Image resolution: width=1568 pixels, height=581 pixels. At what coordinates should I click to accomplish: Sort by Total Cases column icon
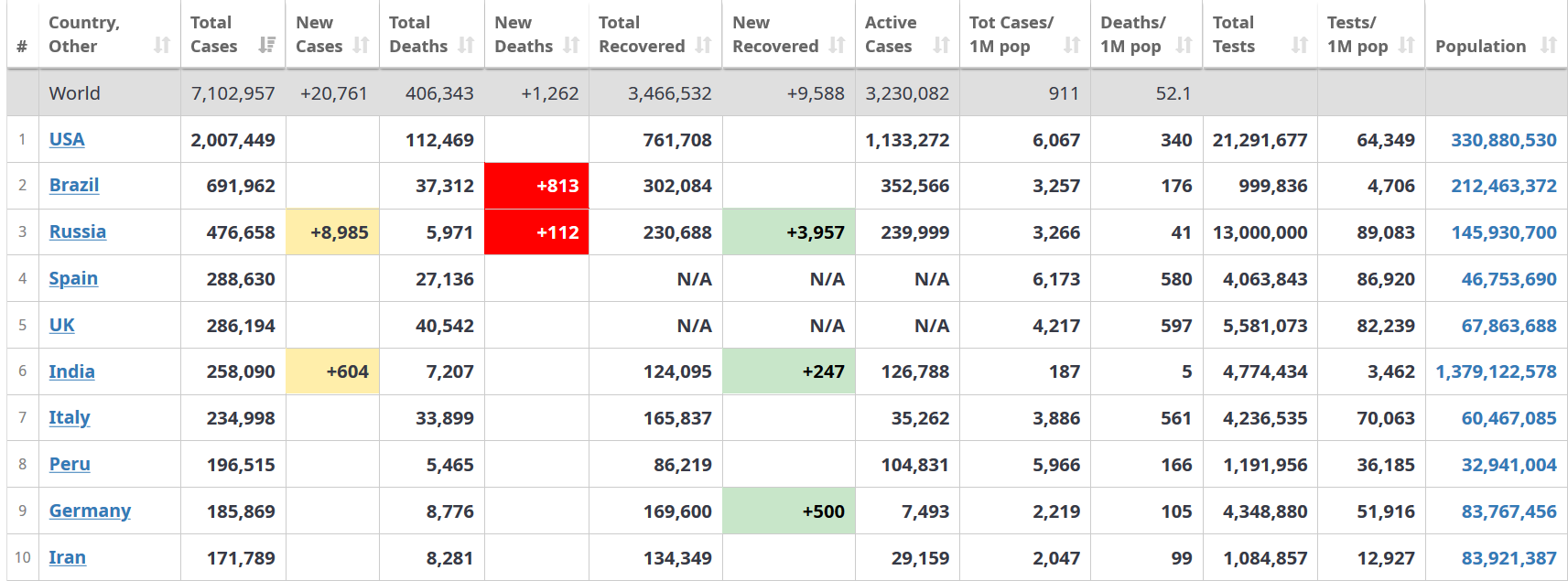[x=267, y=45]
